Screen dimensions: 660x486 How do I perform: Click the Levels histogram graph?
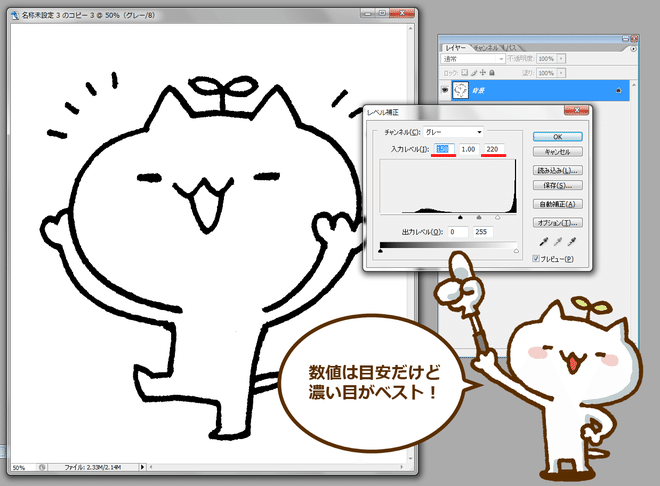coord(448,186)
